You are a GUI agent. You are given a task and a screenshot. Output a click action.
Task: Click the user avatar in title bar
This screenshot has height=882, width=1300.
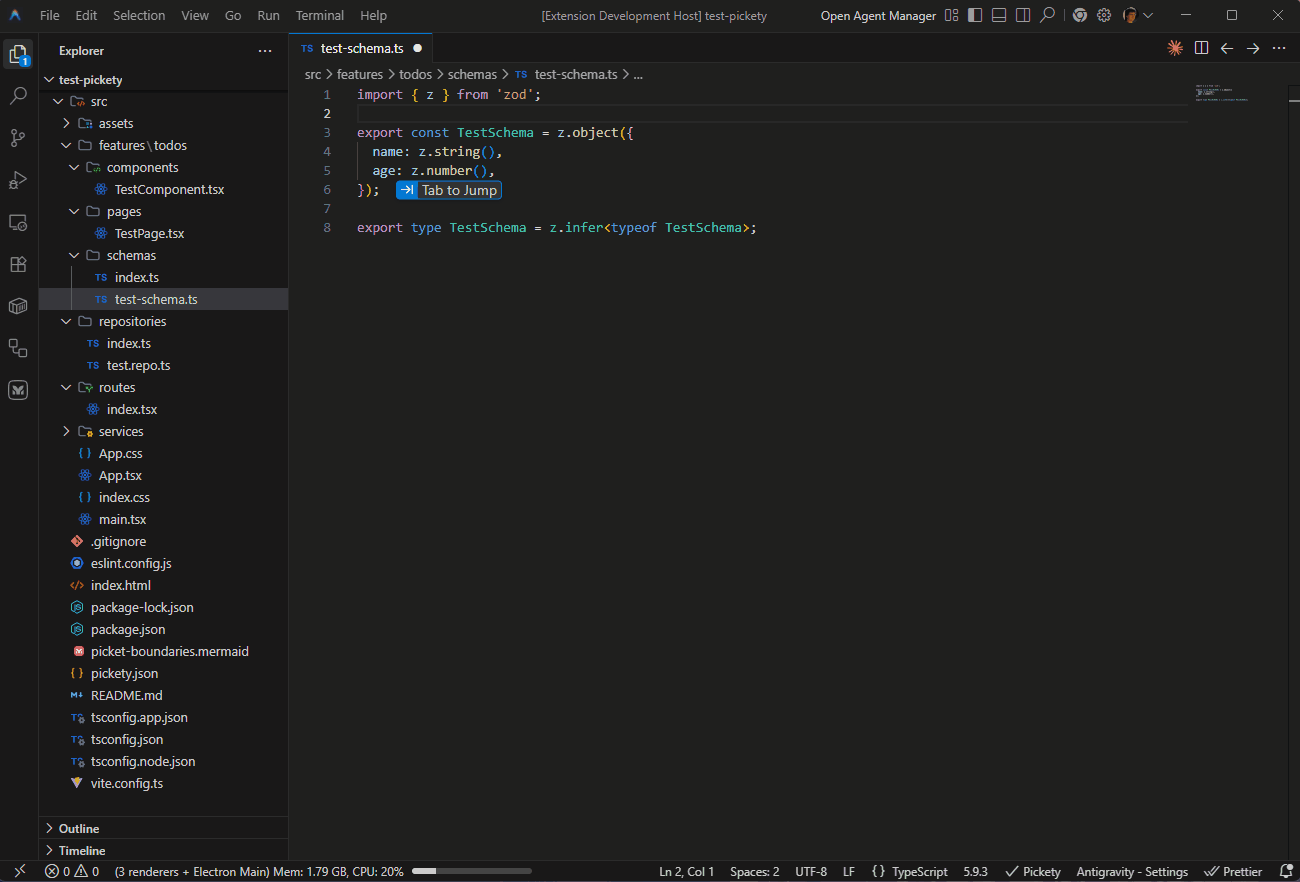[1130, 15]
